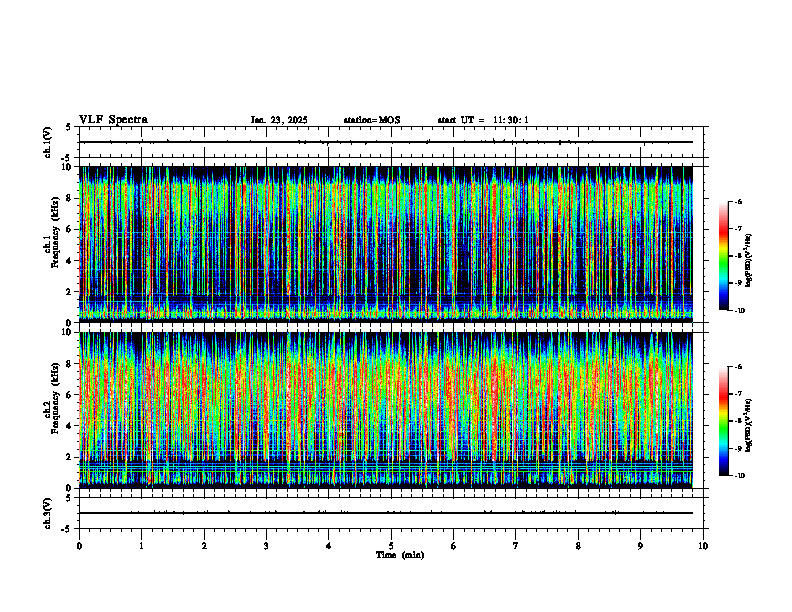Image resolution: width=792 pixels, height=612 pixels.
Task: Click time axis tick label "1"
Action: click(x=141, y=546)
